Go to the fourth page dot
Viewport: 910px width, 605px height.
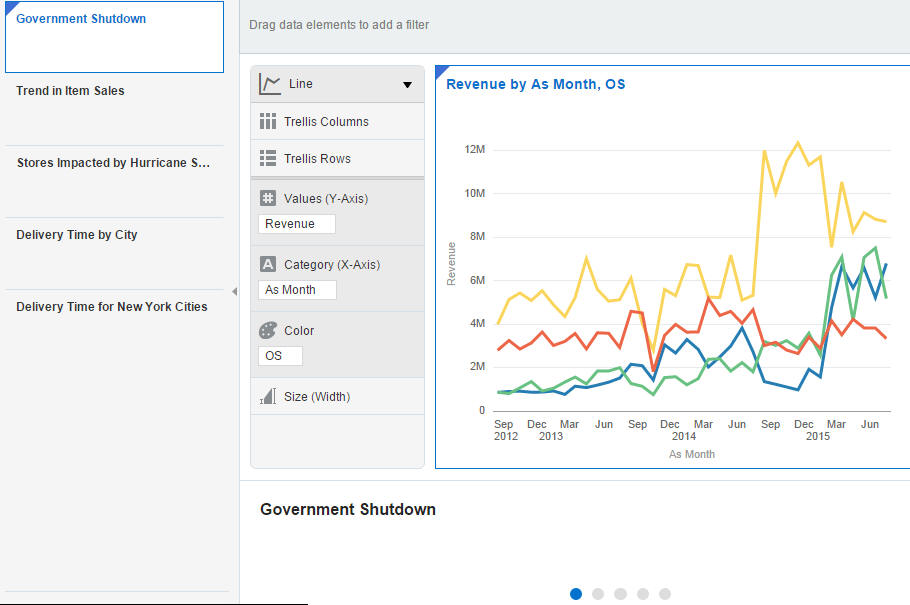click(x=642, y=593)
